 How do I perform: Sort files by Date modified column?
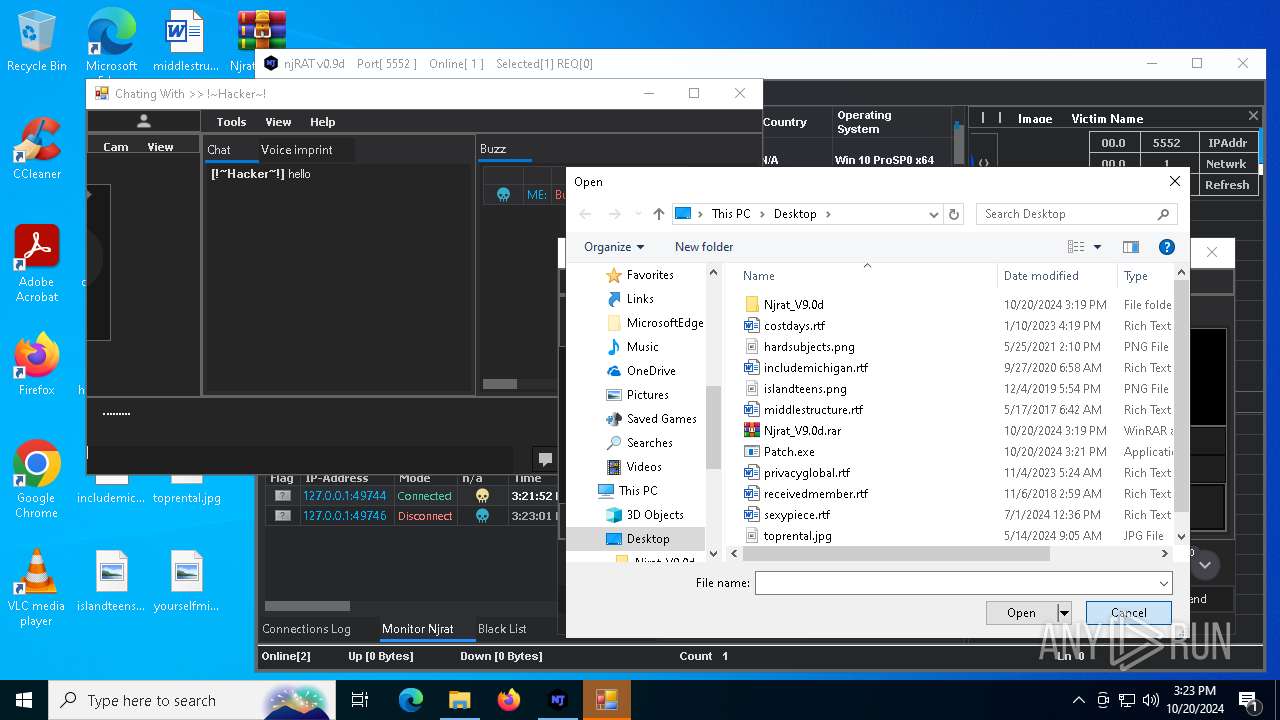click(1057, 276)
